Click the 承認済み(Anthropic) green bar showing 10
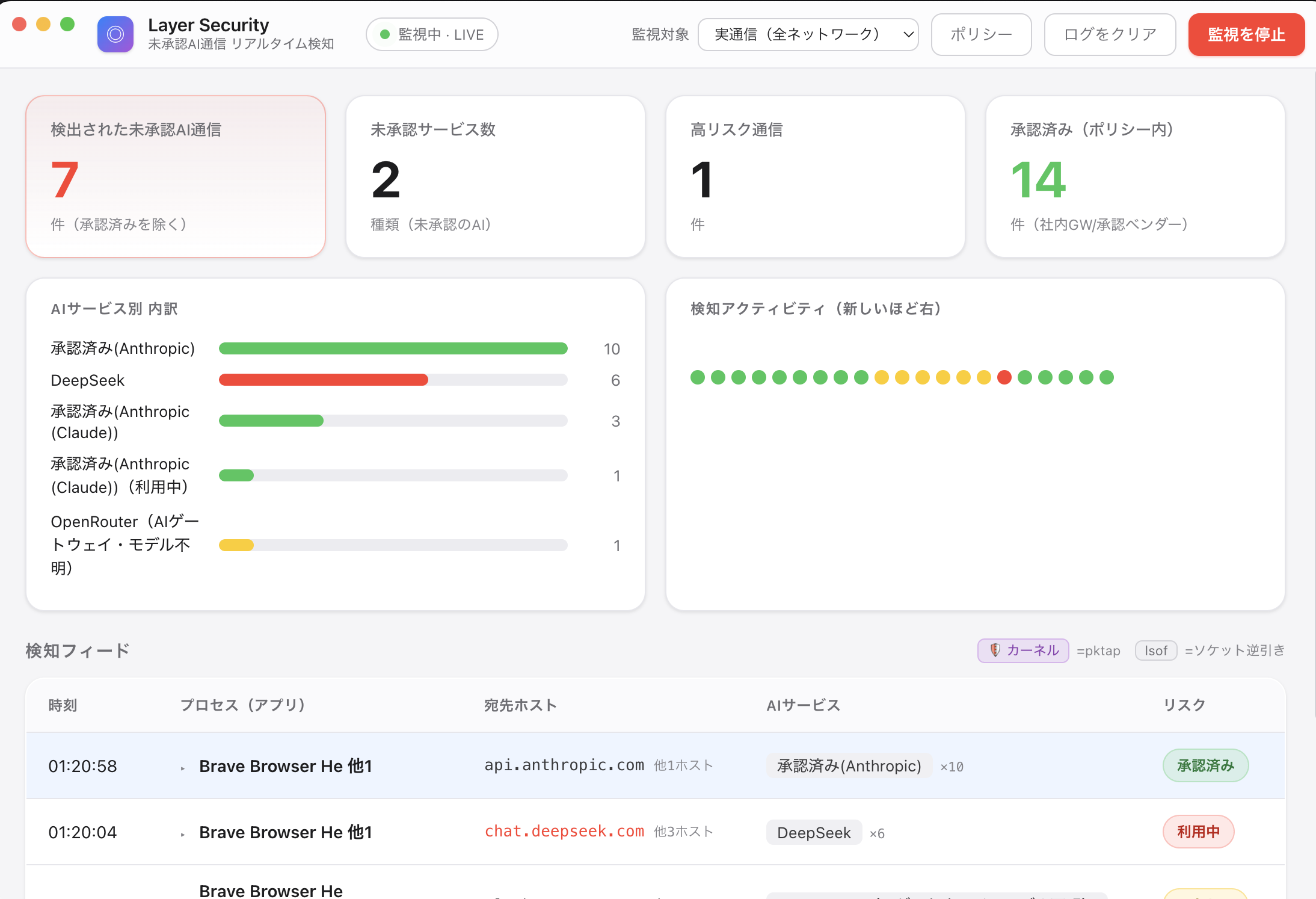 pos(393,348)
